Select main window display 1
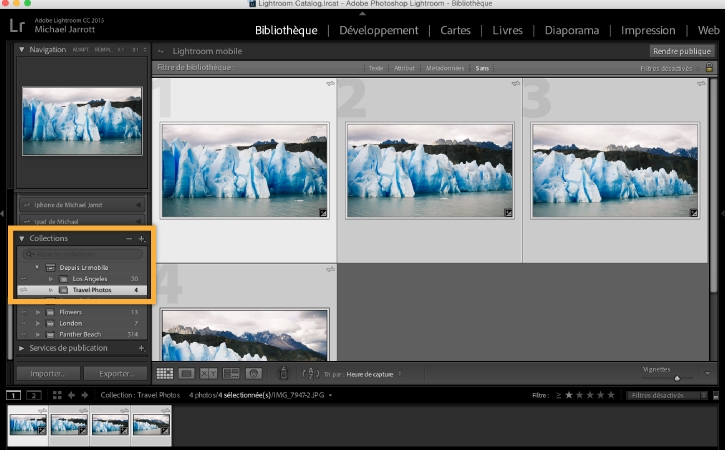Viewport: 725px width, 450px height. coord(13,395)
